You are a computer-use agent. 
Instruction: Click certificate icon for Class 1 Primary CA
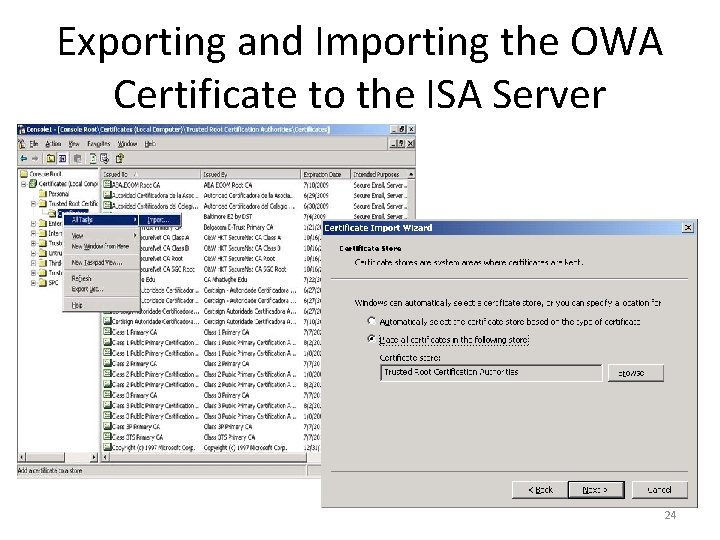pyautogui.click(x=107, y=332)
